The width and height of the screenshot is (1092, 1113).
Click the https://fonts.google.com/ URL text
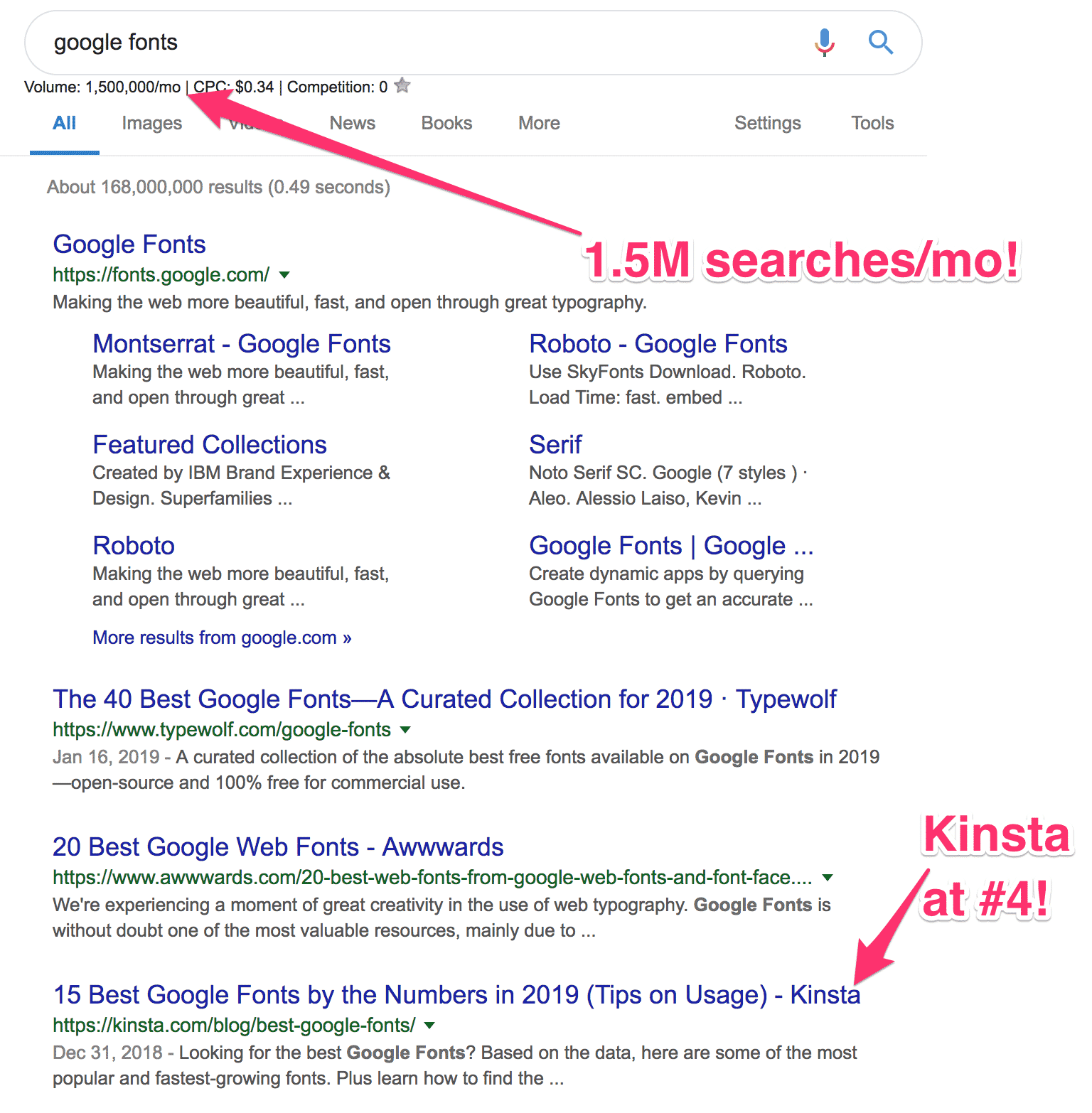(161, 274)
